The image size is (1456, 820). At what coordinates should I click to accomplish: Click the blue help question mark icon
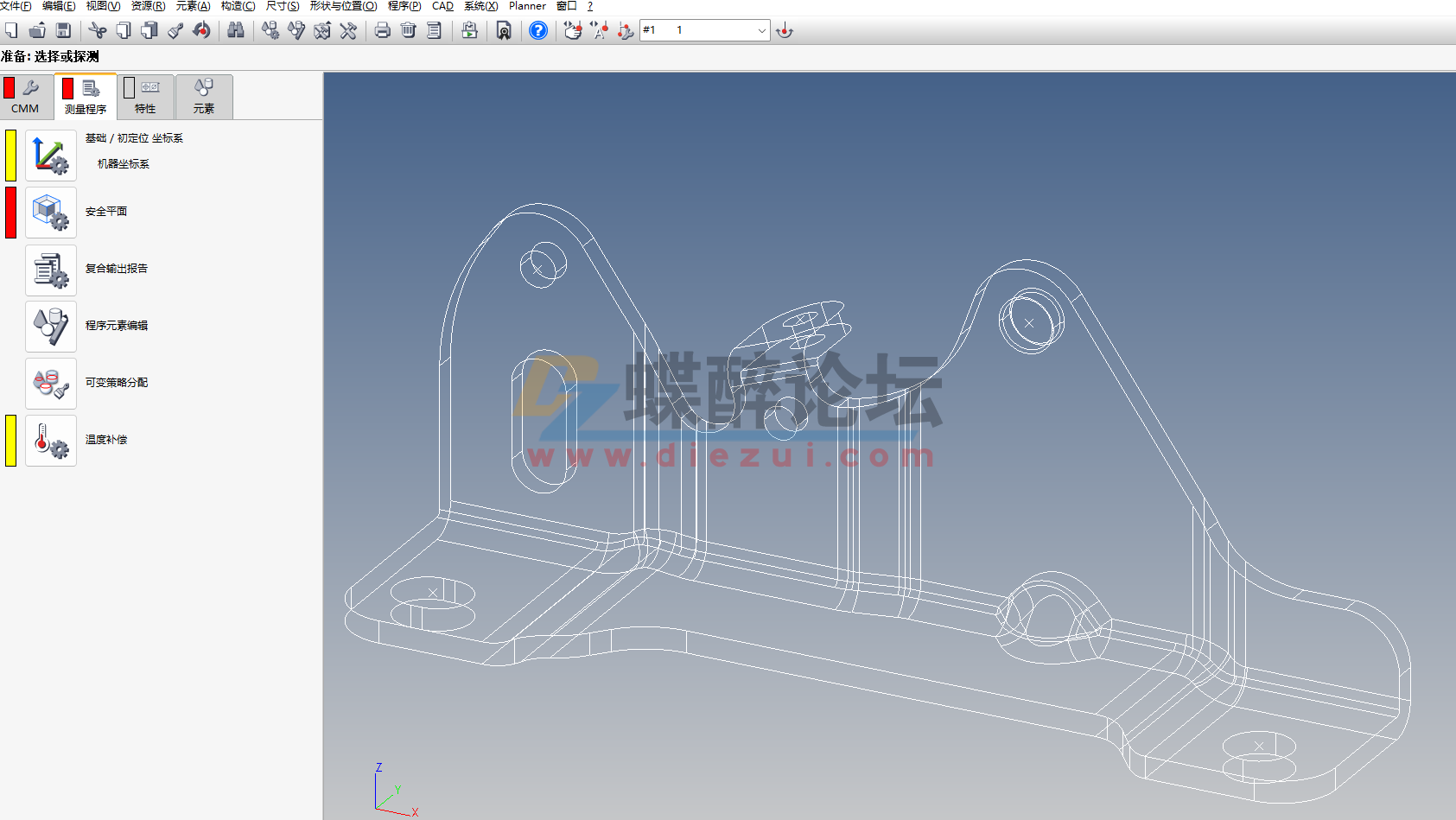coord(537,30)
